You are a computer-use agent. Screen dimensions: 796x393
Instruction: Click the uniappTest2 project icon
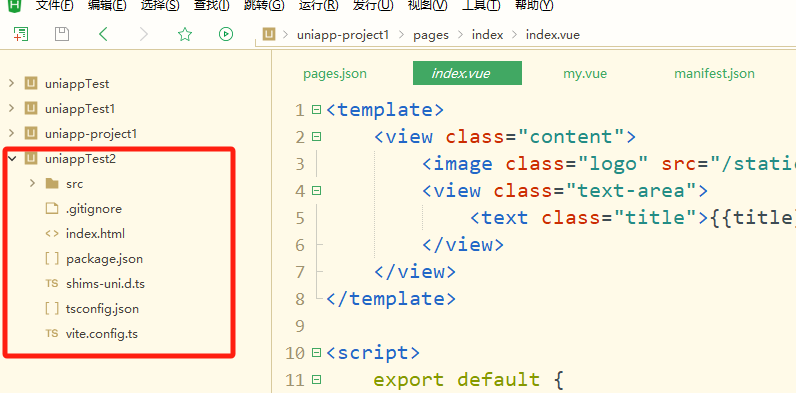point(31,159)
